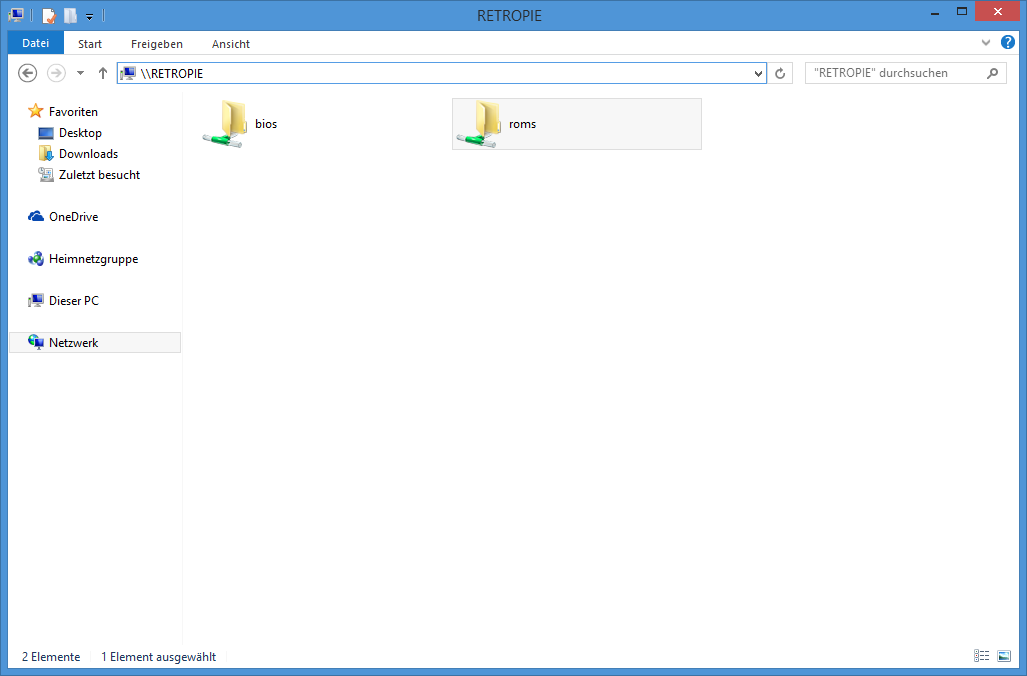The height and width of the screenshot is (676, 1027).
Task: Open Explorer help via question mark icon
Action: tap(1007, 43)
